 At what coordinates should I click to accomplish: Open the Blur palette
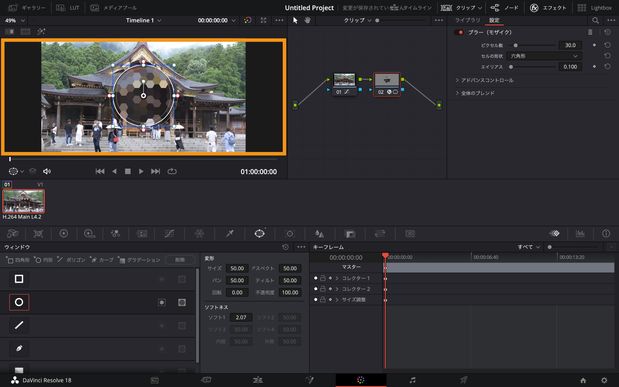[319, 234]
